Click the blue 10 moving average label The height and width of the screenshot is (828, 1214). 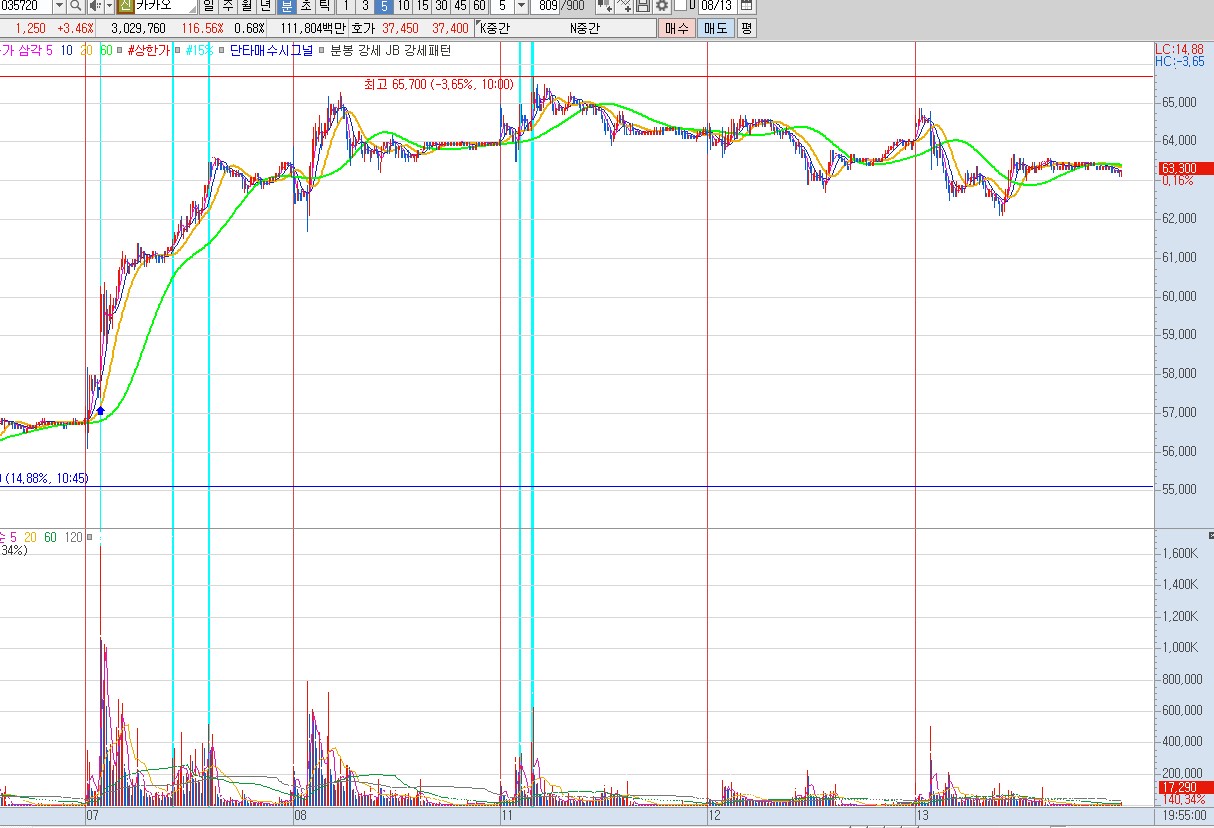66,50
